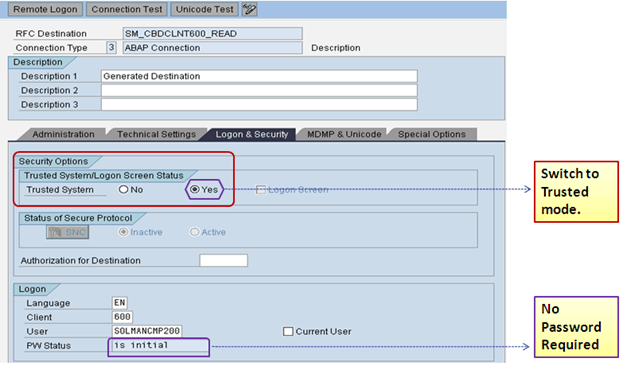The height and width of the screenshot is (366, 623).
Task: Click the pencil display/change toolbar icon
Action: tap(250, 9)
